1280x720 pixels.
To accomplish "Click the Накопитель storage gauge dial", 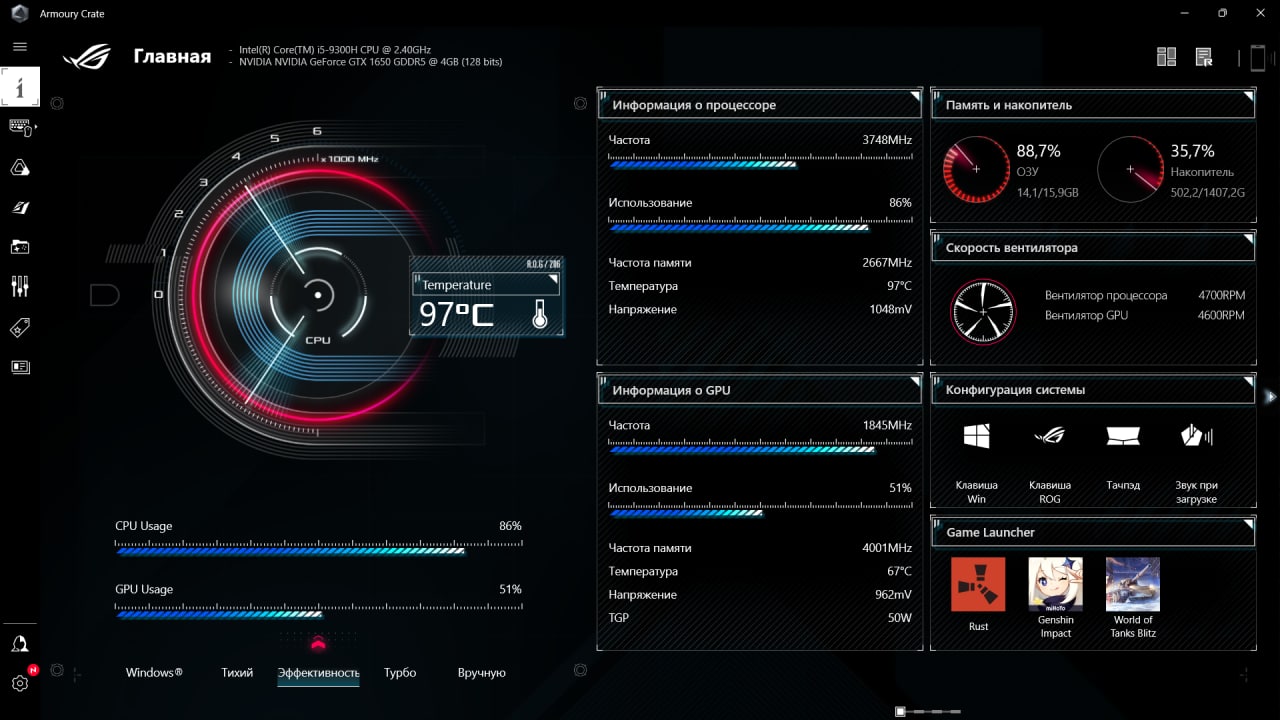I will tap(1131, 169).
